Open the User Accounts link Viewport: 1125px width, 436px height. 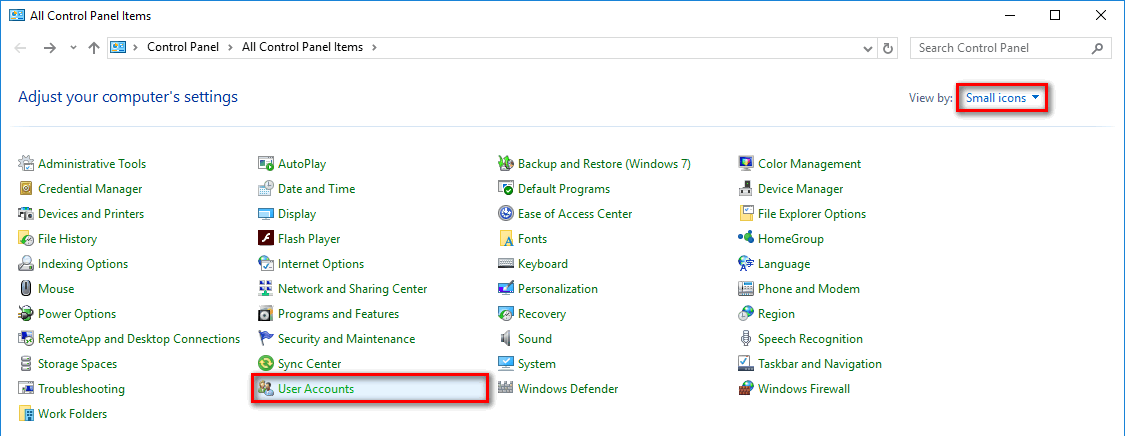[316, 389]
